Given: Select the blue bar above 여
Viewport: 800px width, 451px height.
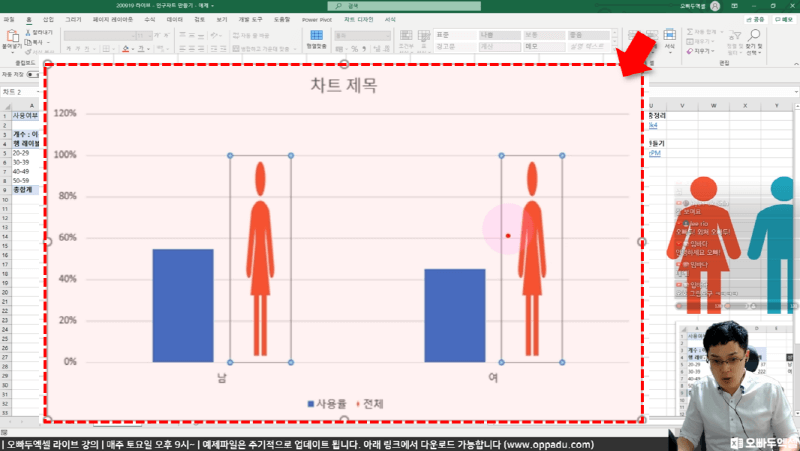Looking at the screenshot, I should point(455,316).
